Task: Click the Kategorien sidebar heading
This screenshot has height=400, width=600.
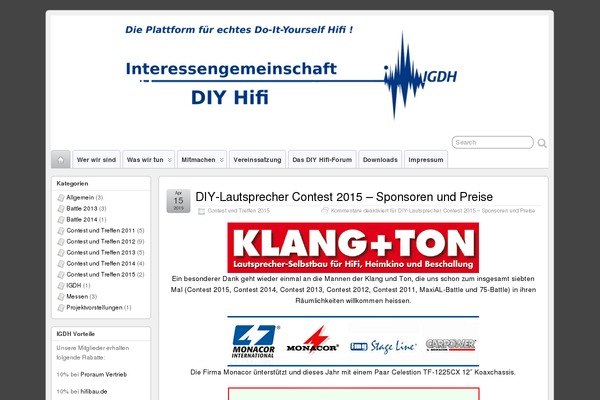Action: tap(72, 183)
